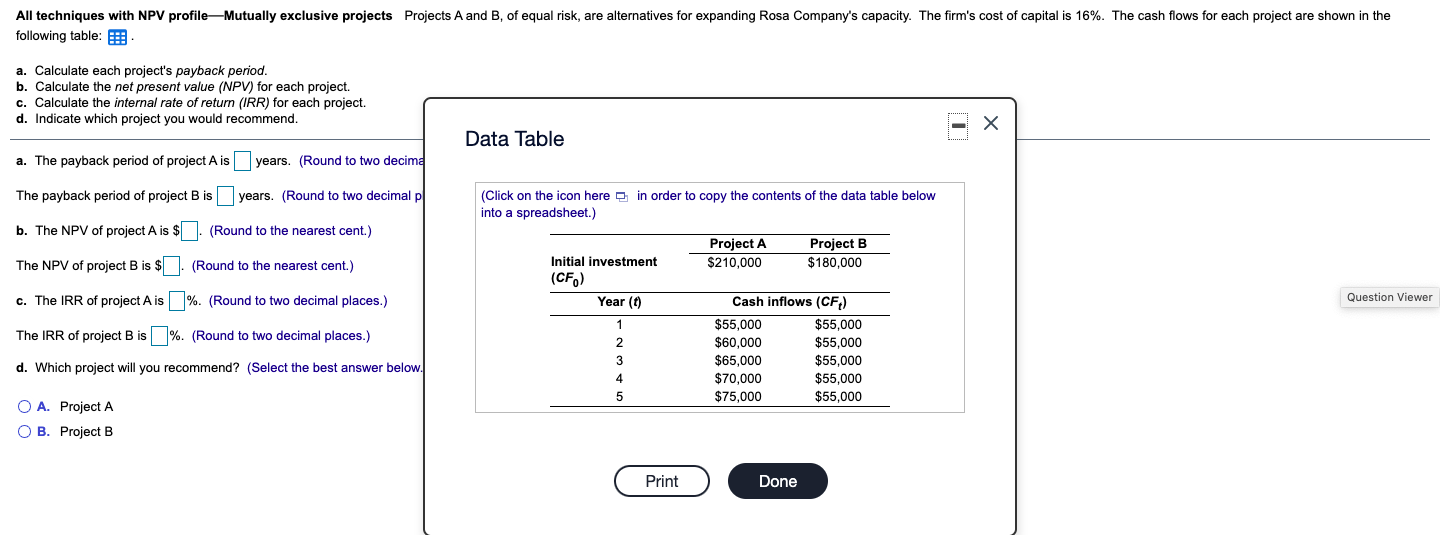The width and height of the screenshot is (1440, 535).
Task: Click the IRR of project A box
Action: pos(176,301)
